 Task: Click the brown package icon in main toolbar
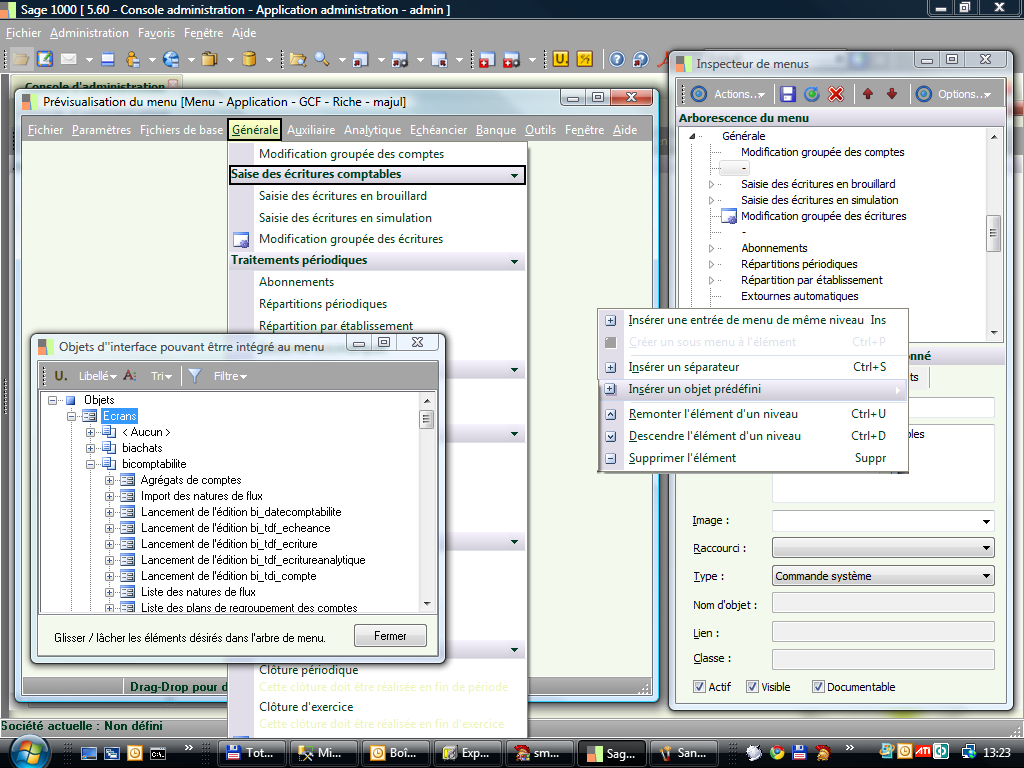point(210,59)
